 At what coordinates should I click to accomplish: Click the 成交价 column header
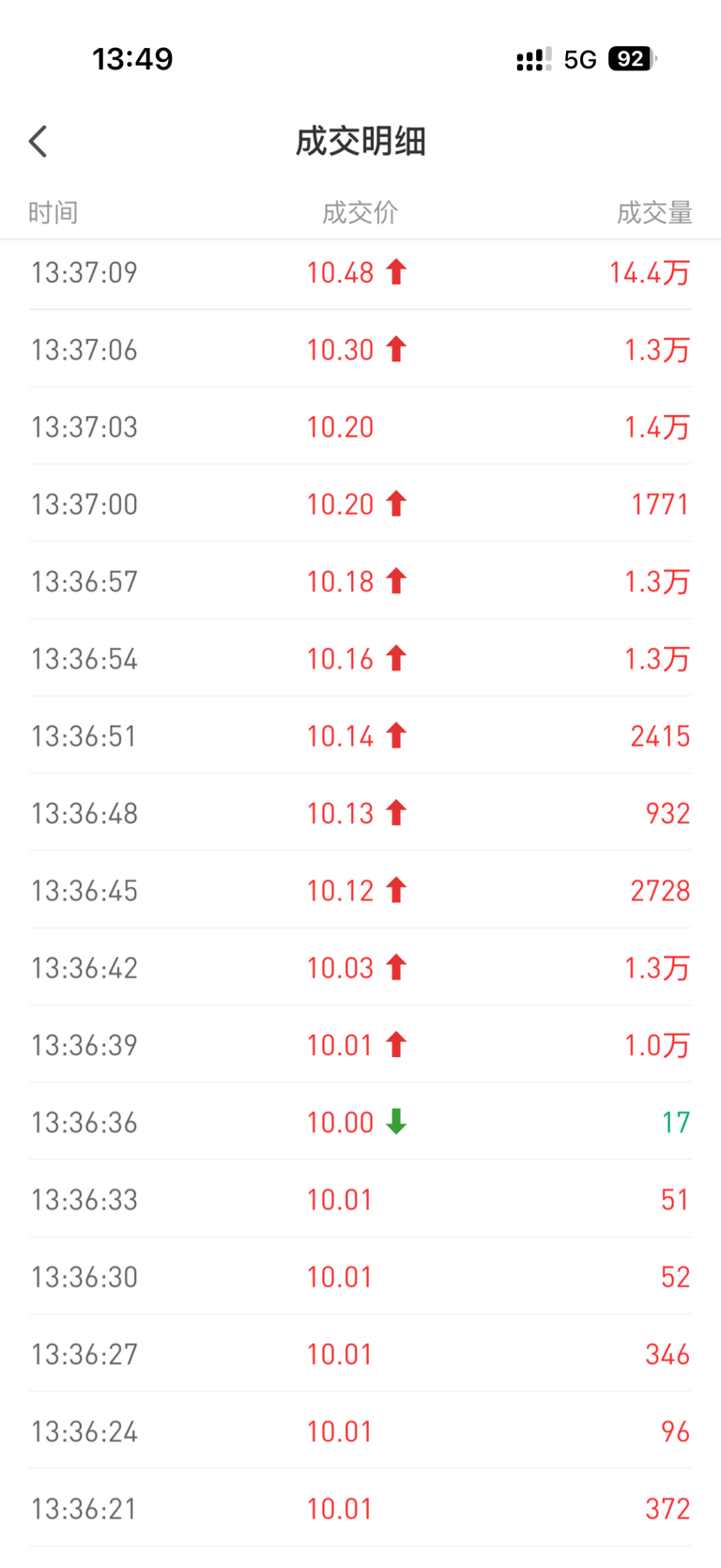coord(360,212)
